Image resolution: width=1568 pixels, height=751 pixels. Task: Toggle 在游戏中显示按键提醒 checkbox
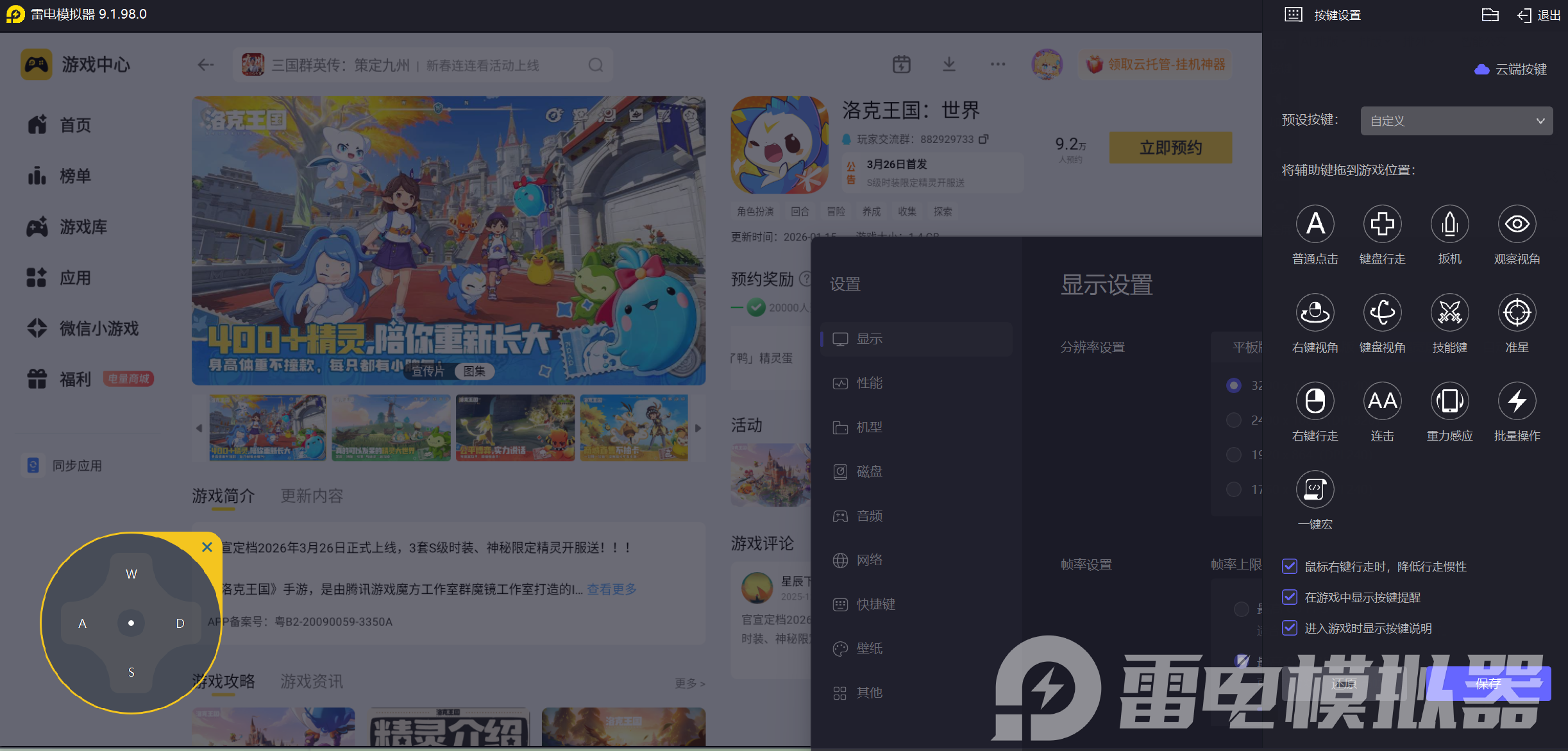1289,597
